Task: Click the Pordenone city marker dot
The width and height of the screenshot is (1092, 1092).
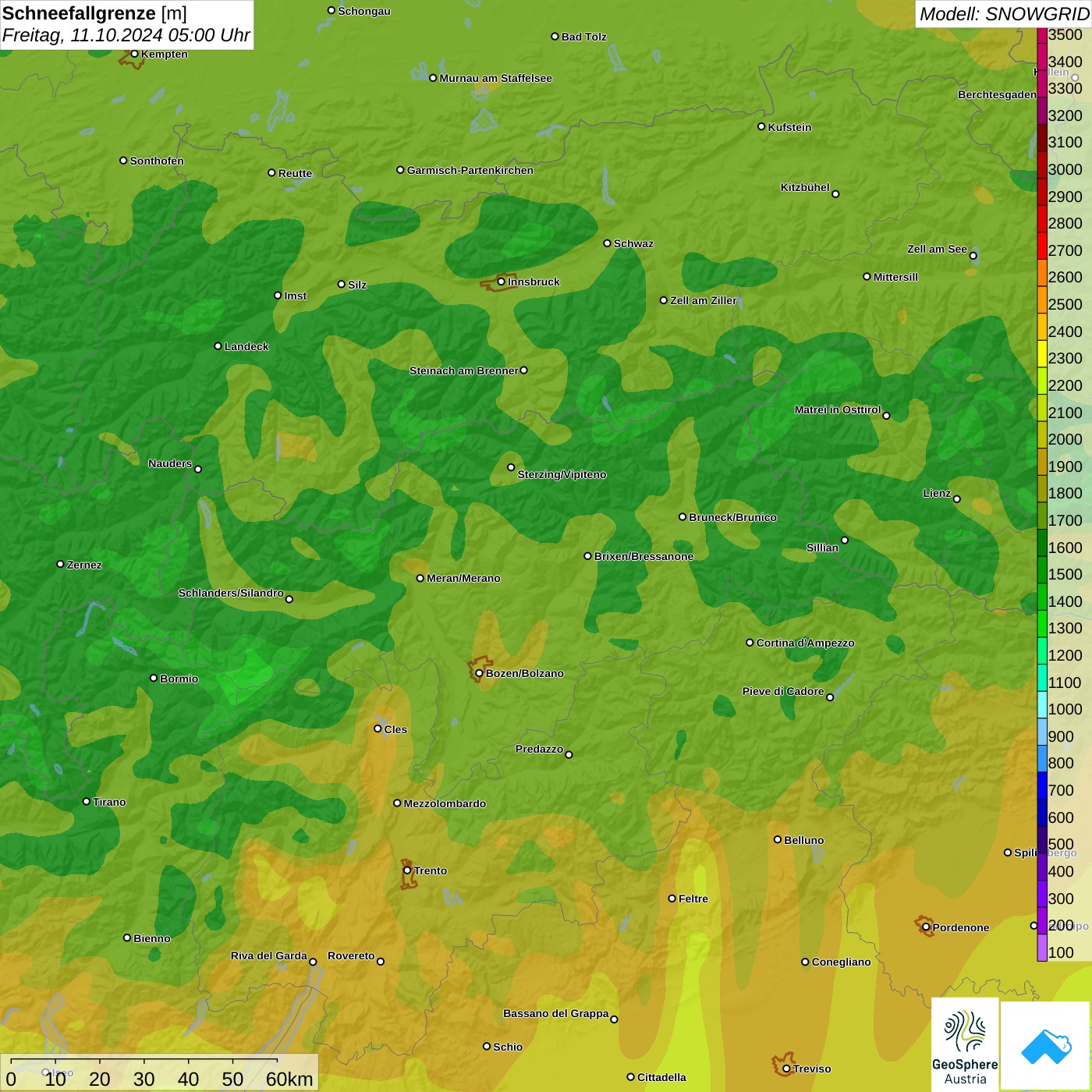Action: coord(926,927)
